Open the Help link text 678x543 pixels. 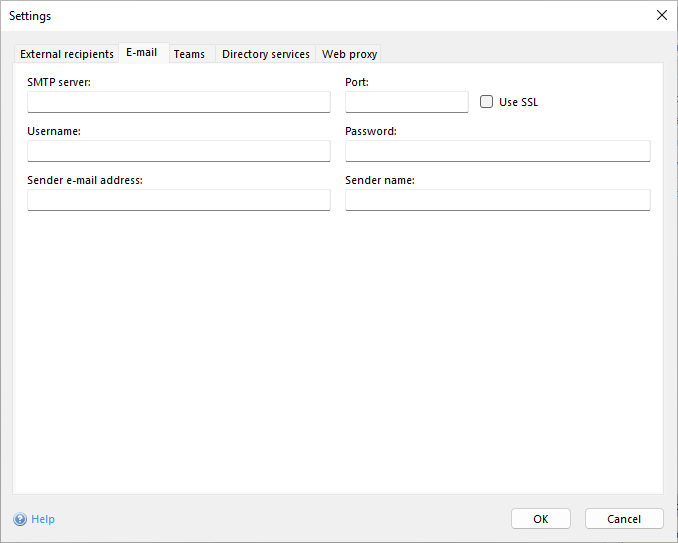(x=43, y=519)
